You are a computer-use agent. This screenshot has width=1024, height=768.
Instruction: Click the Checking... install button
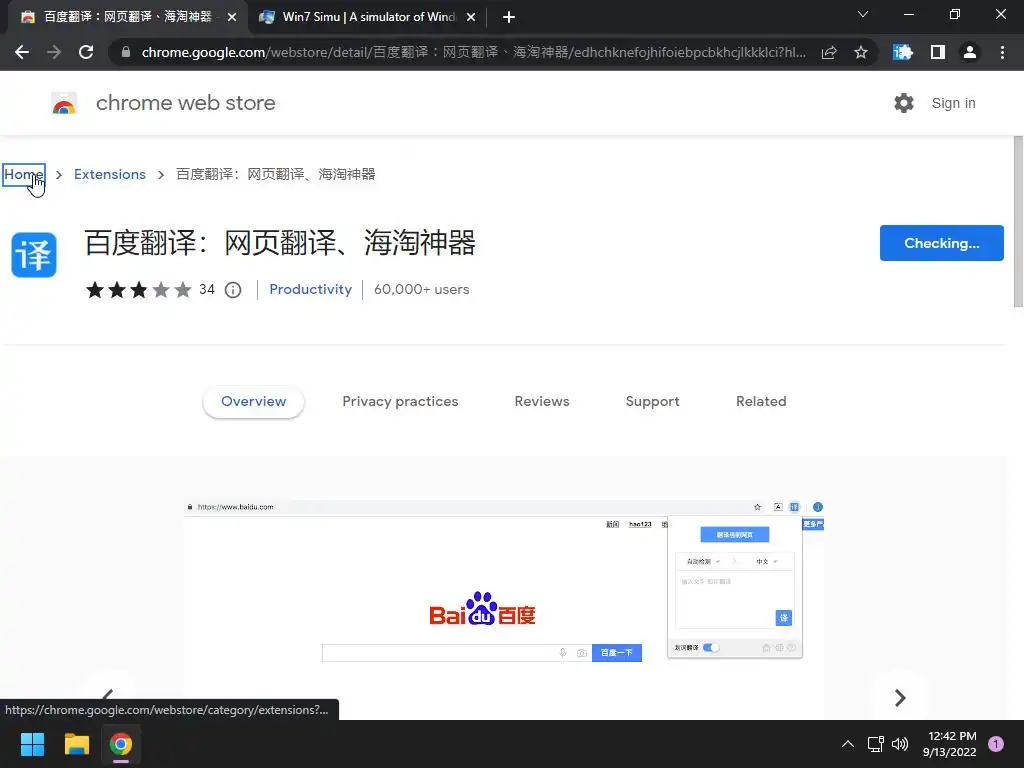(941, 243)
